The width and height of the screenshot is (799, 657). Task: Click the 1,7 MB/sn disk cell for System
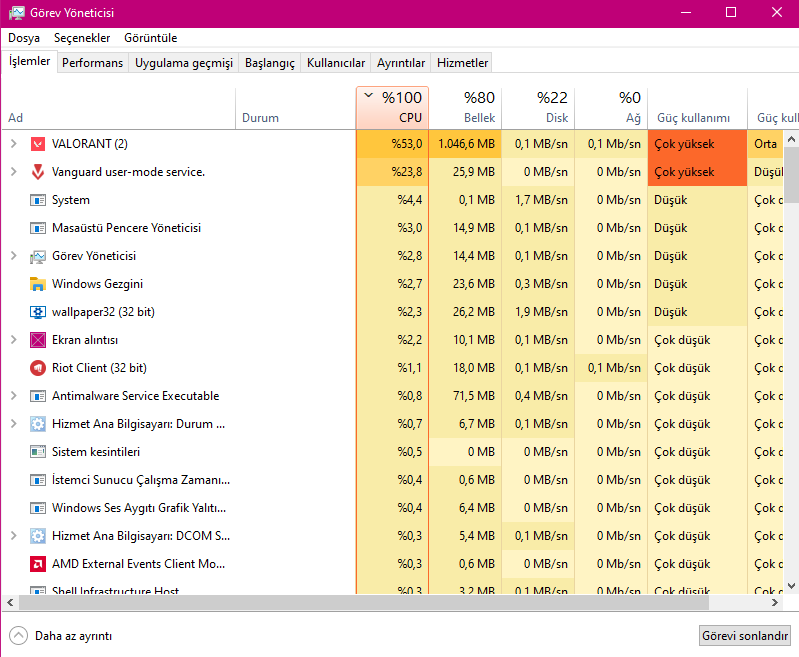point(539,200)
